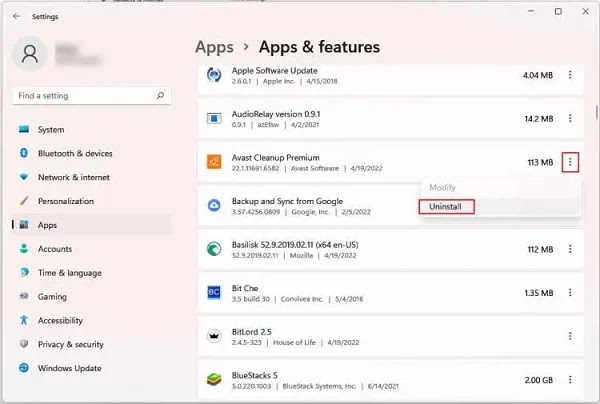
Task: Click the greyed Modify menu entry
Action: [442, 187]
